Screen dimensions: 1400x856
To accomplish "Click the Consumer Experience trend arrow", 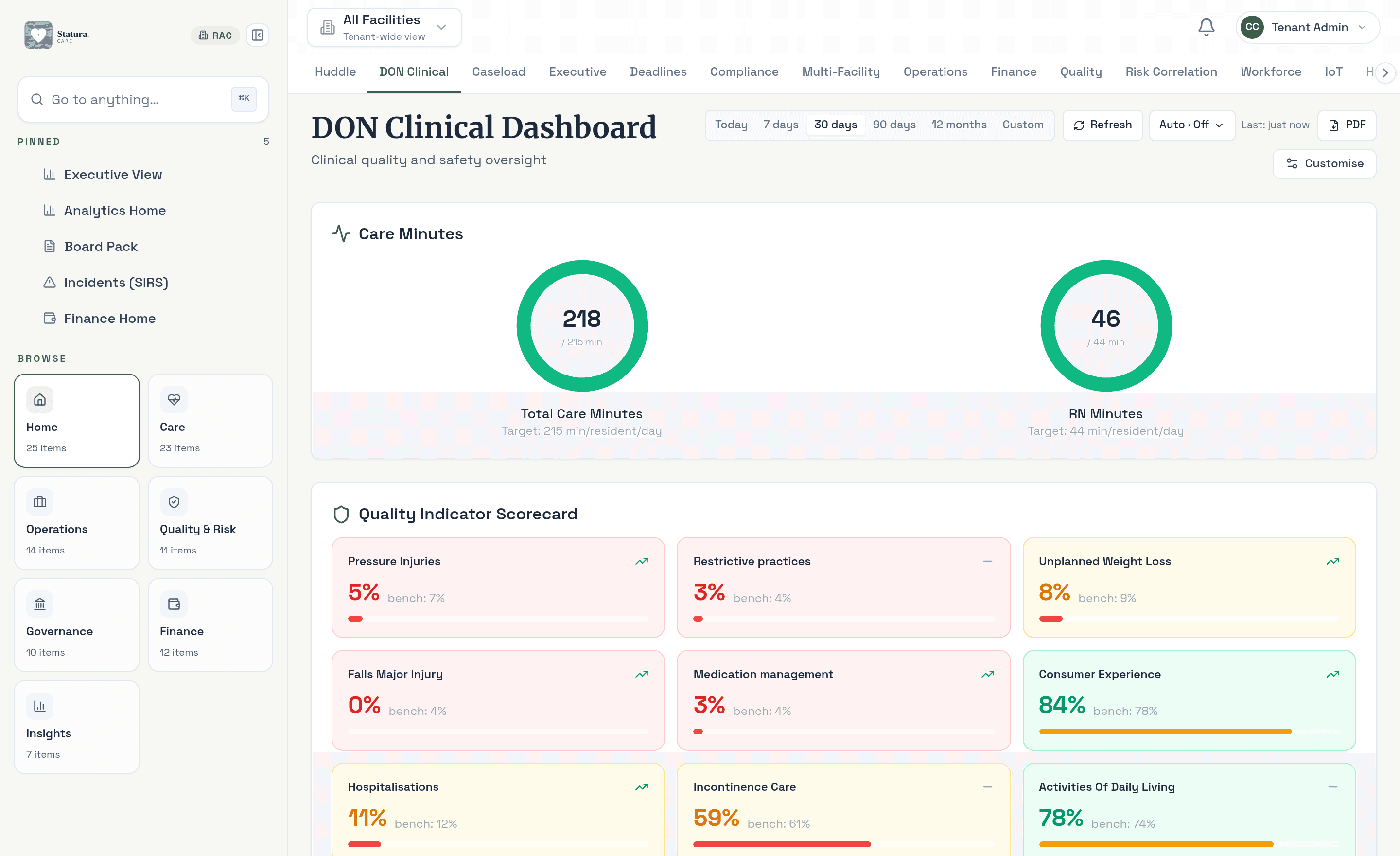I will point(1333,674).
